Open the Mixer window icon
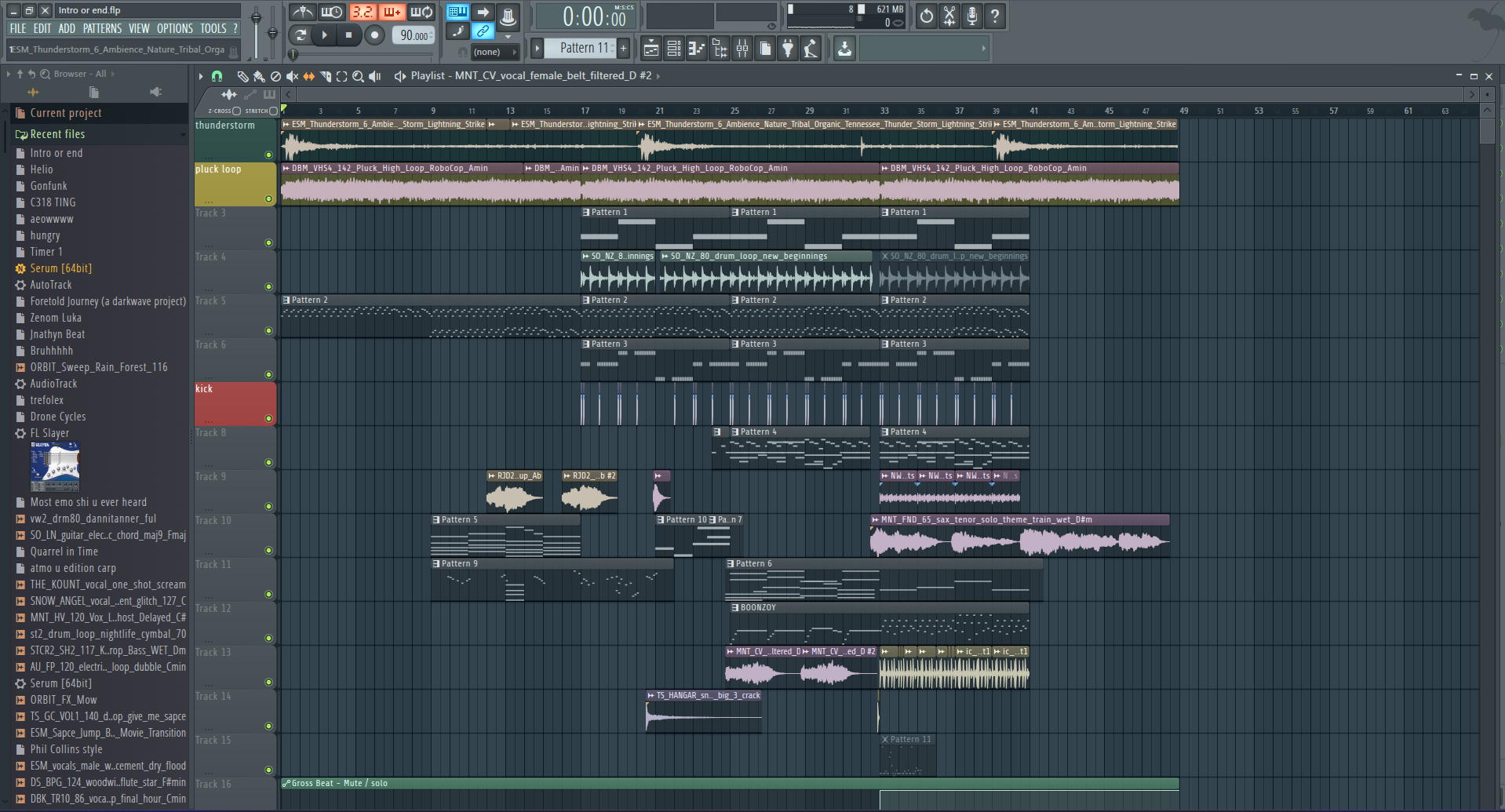 click(x=742, y=49)
